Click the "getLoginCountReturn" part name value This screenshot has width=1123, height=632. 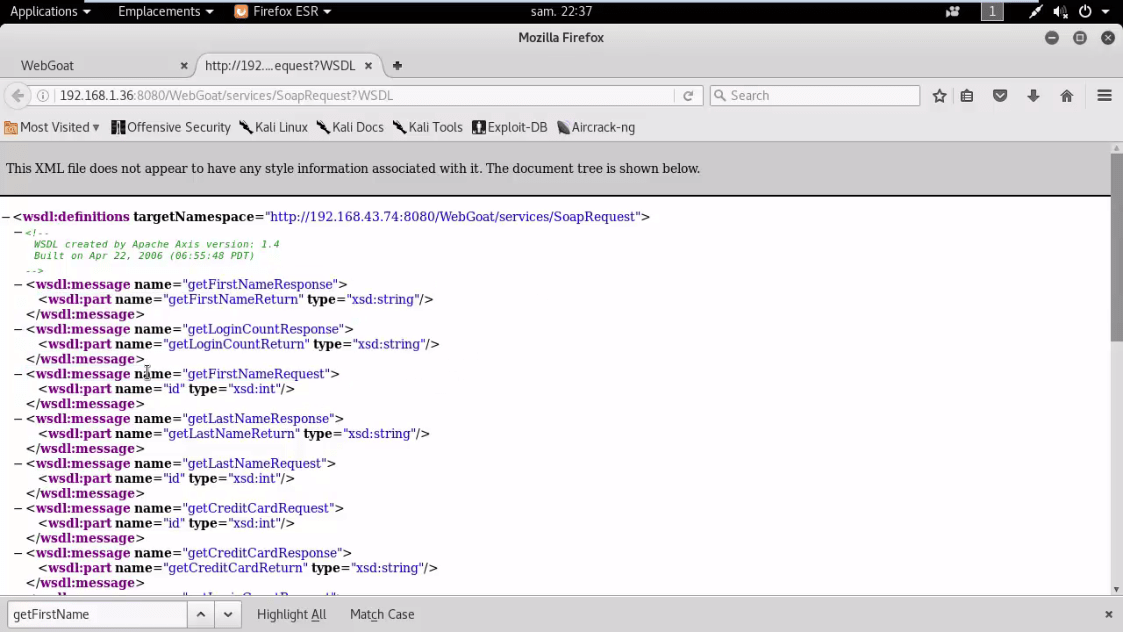tap(236, 344)
